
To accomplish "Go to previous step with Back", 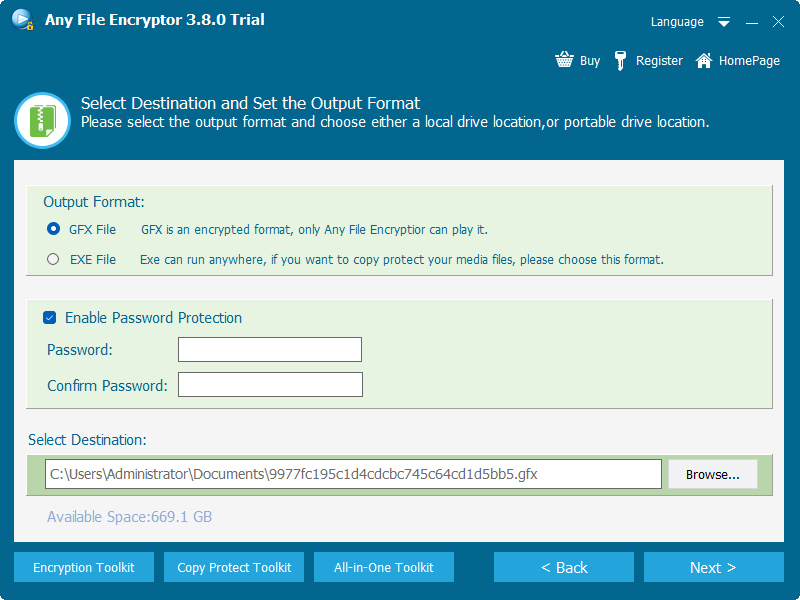I will tap(564, 567).
